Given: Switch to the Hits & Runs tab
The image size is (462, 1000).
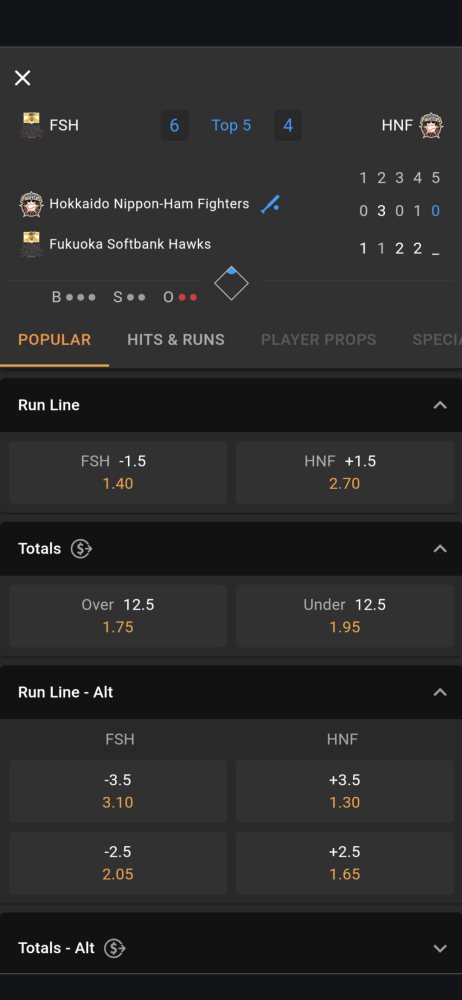Looking at the screenshot, I should pyautogui.click(x=175, y=340).
